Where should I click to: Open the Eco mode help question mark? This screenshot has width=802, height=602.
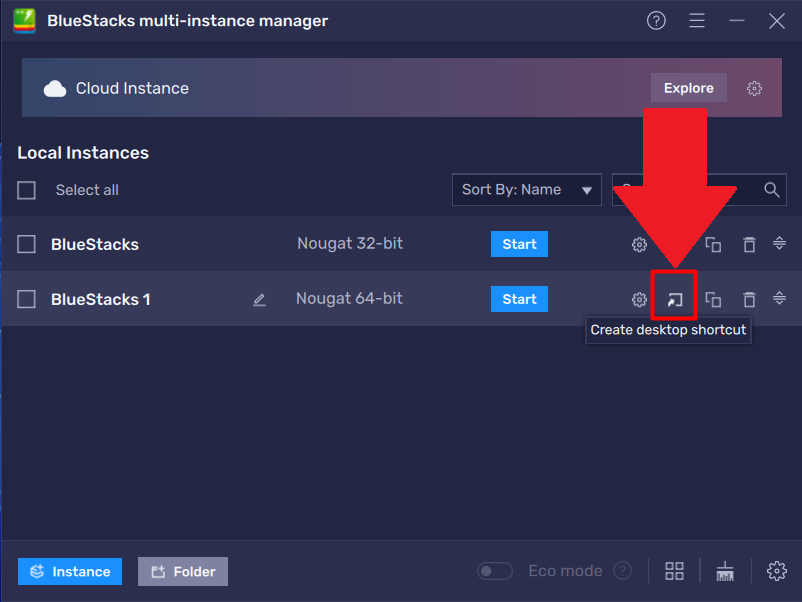[x=622, y=570]
